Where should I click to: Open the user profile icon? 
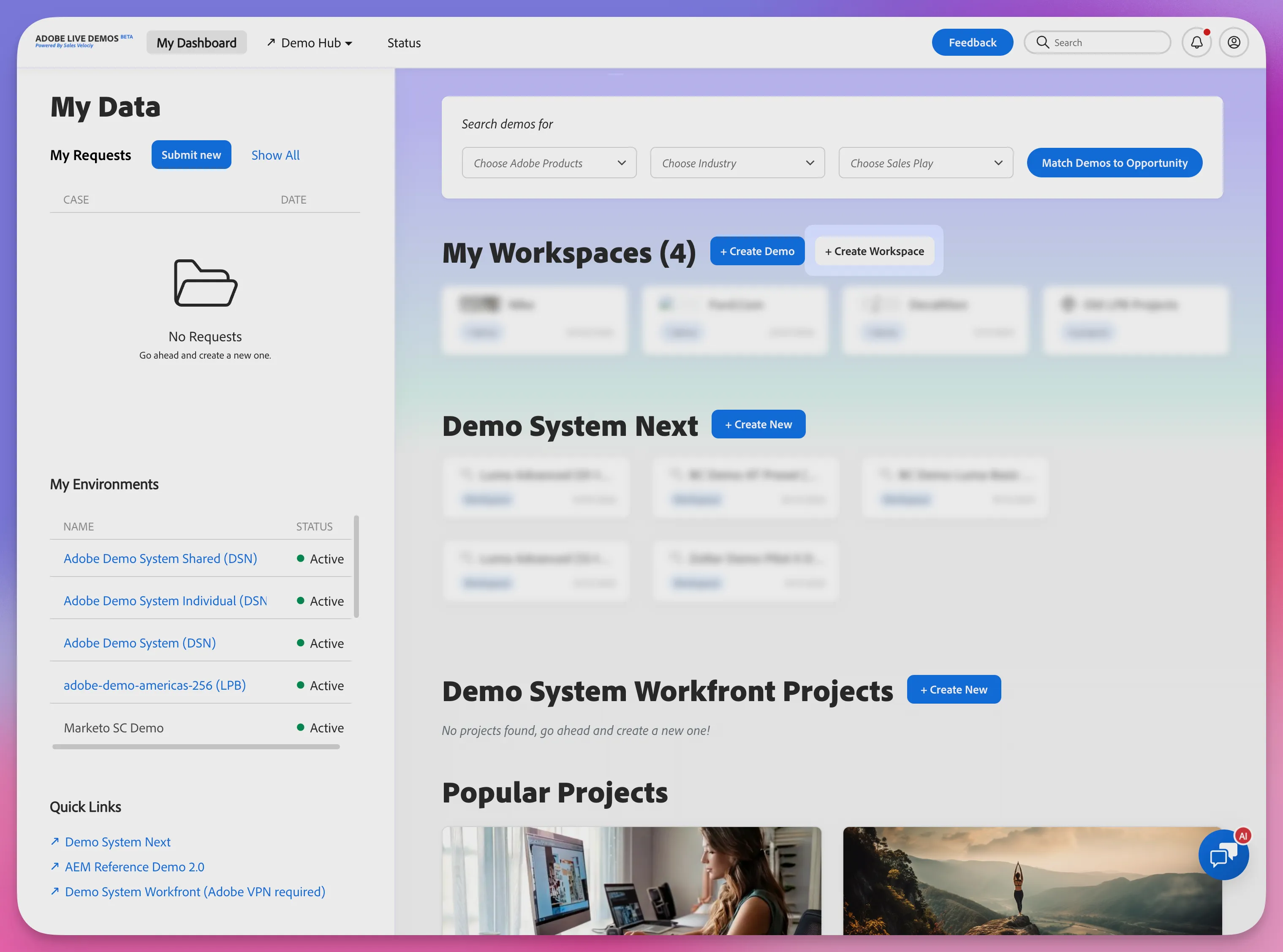[x=1234, y=43]
